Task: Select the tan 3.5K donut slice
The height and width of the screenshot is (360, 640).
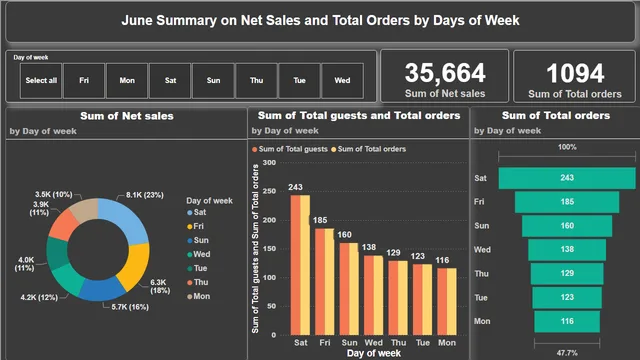Action: 85,209
